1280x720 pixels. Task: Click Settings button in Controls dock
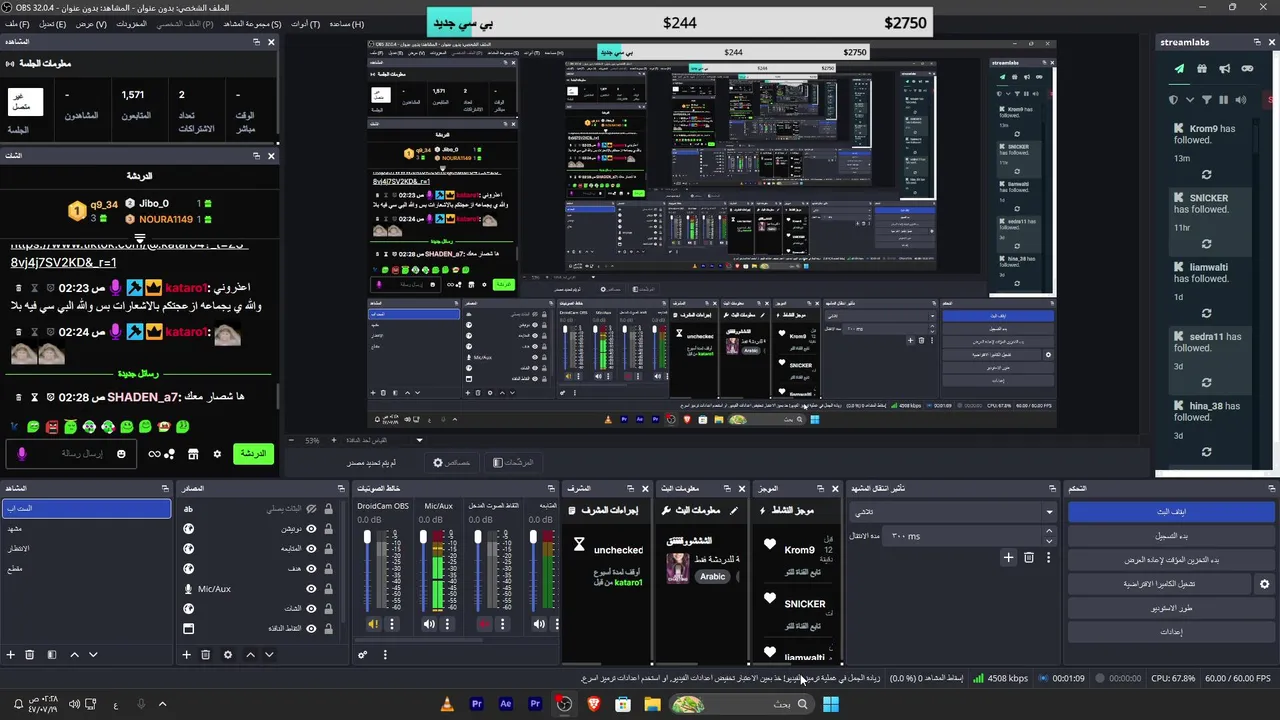click(1171, 632)
